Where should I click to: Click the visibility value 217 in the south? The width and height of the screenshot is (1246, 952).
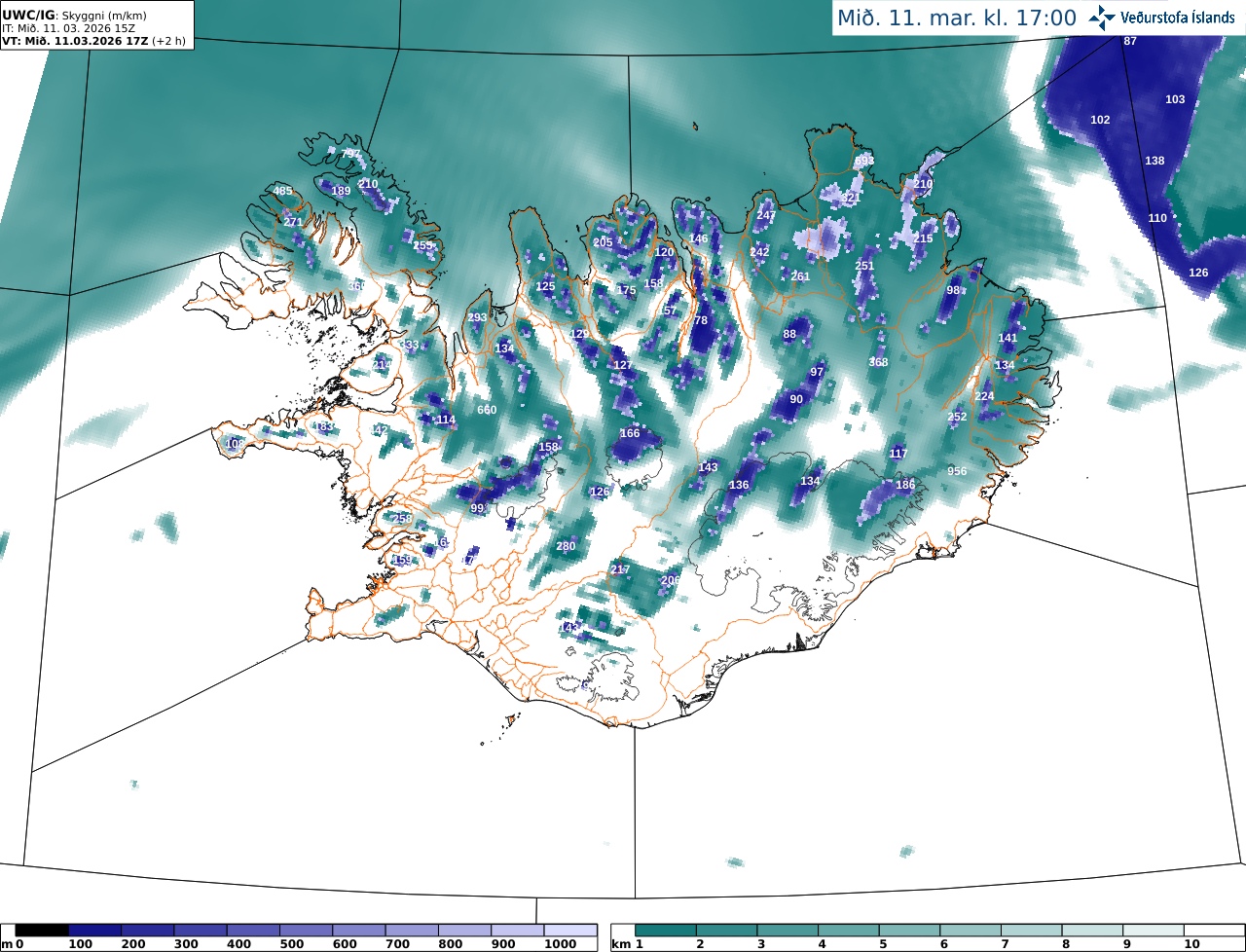click(x=620, y=569)
